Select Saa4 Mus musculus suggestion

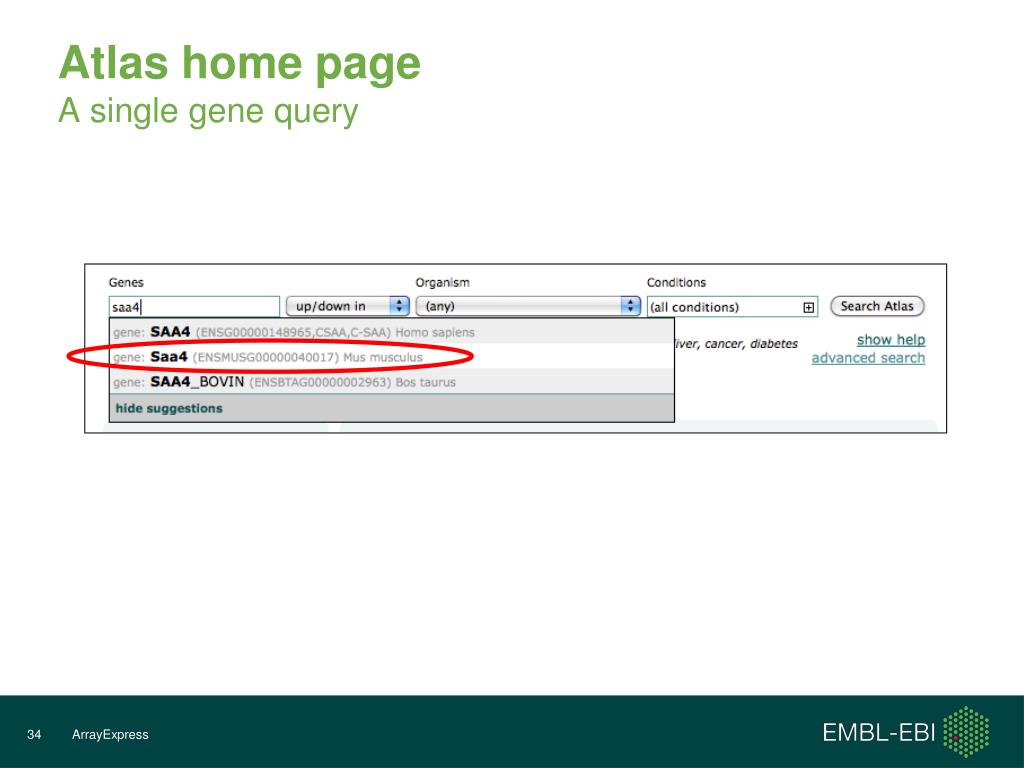[391, 357]
